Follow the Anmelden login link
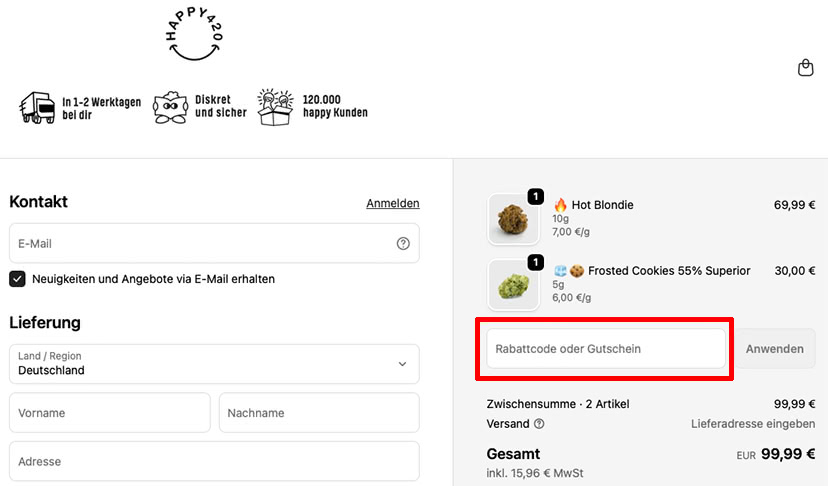828x486 pixels. pos(393,203)
